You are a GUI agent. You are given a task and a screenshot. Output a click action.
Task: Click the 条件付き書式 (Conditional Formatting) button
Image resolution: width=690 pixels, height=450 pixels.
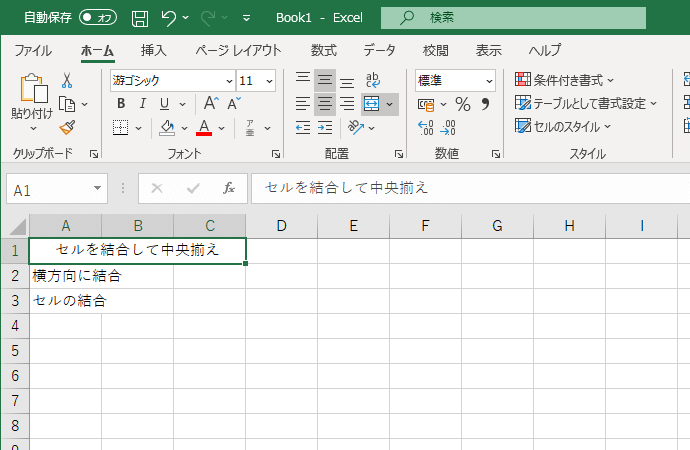(565, 80)
